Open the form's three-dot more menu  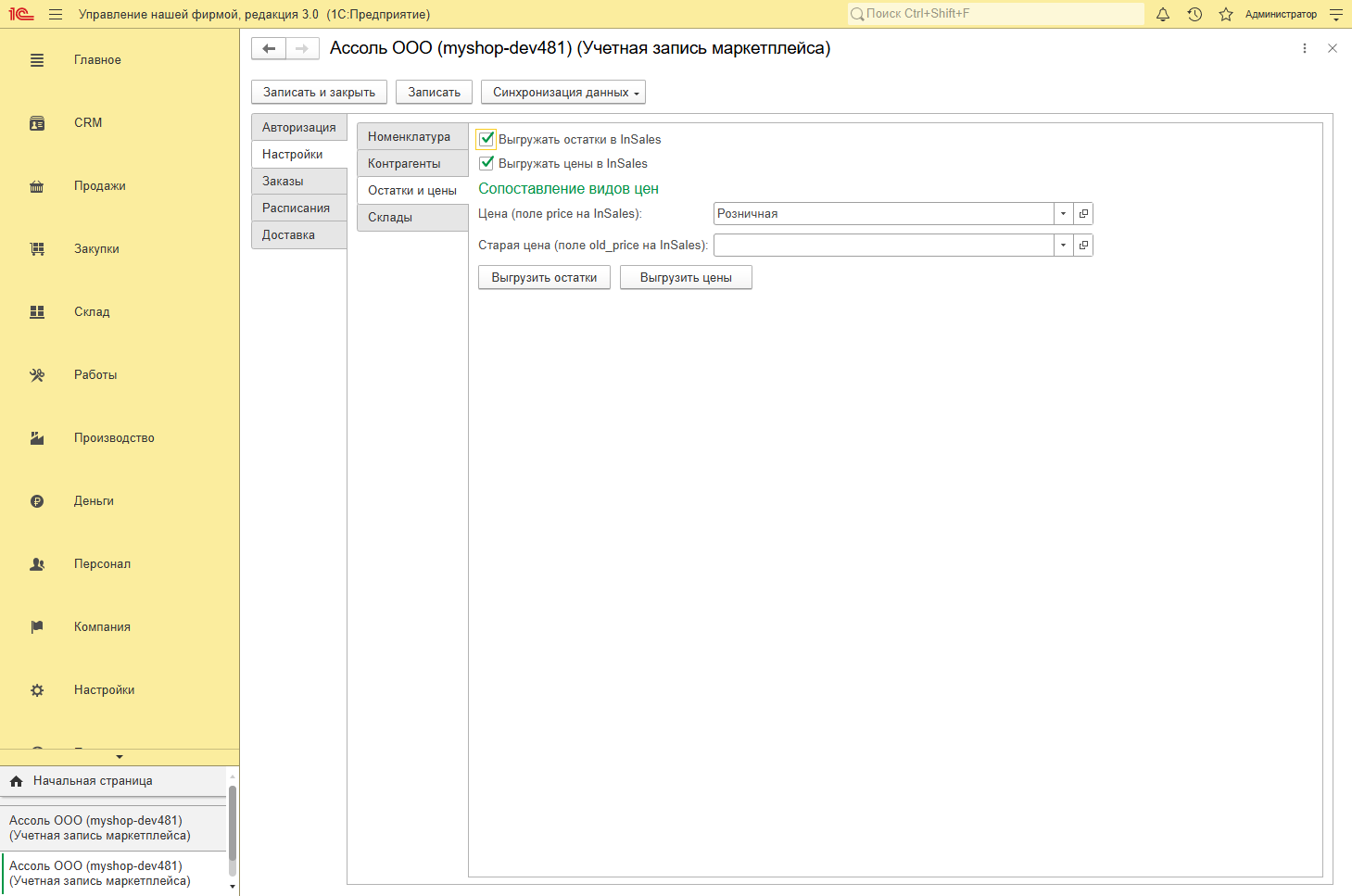[1305, 48]
